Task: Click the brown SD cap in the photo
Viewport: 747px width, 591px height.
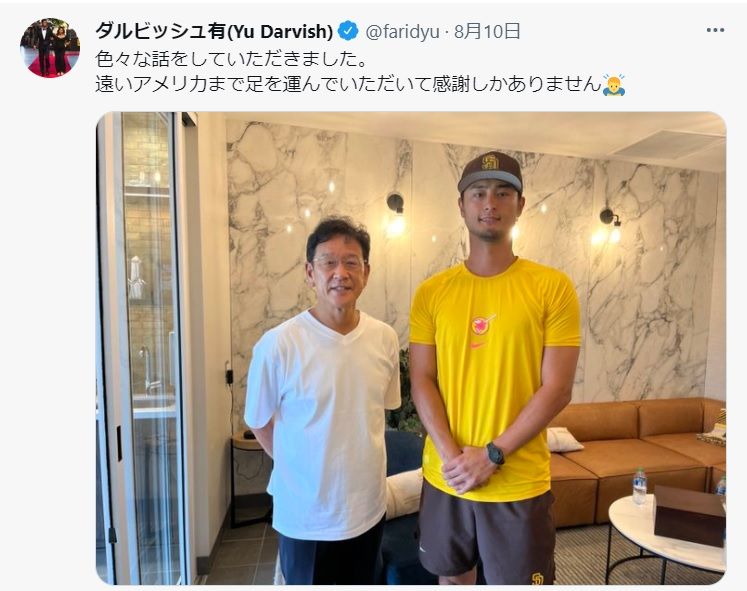Action: pos(490,172)
